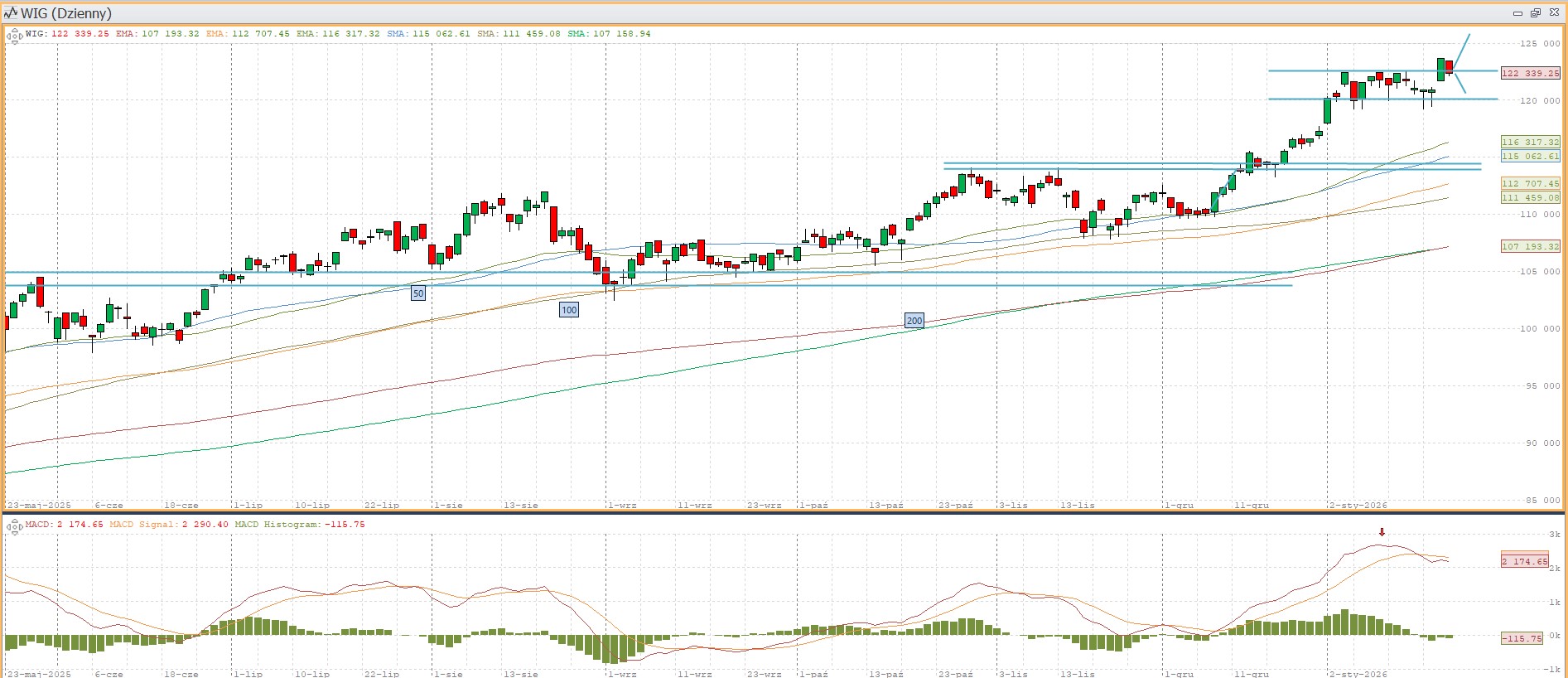Click the 2-sty-2026 date on price axis
The height and width of the screenshot is (678, 1568).
tap(1358, 505)
